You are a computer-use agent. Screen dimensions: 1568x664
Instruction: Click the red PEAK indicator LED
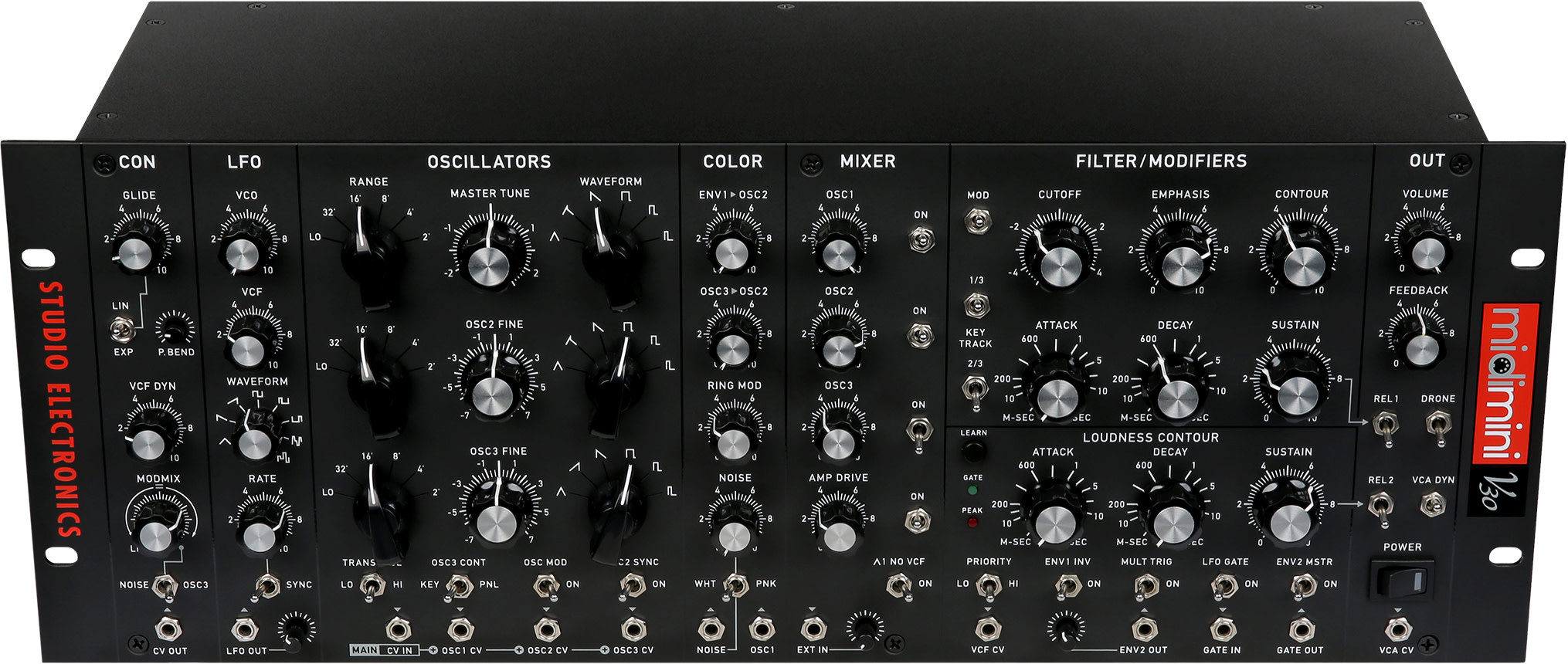[x=972, y=523]
